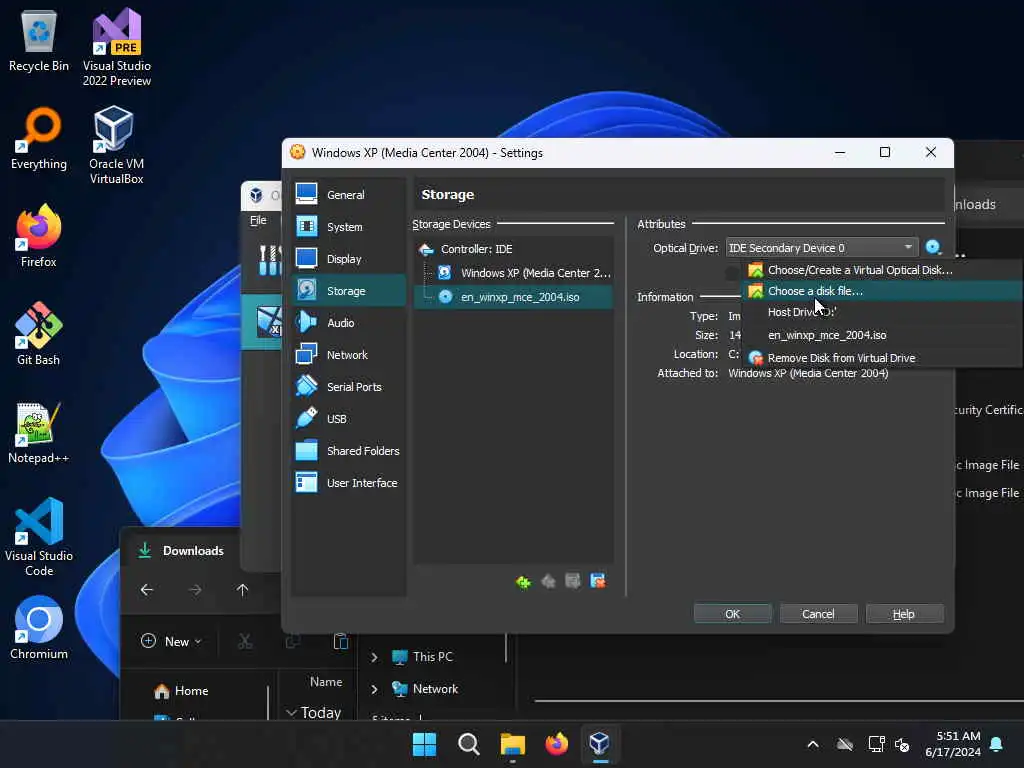Viewport: 1024px width, 768px height.
Task: Click the VirtualBox taskbar icon
Action: [x=600, y=744]
